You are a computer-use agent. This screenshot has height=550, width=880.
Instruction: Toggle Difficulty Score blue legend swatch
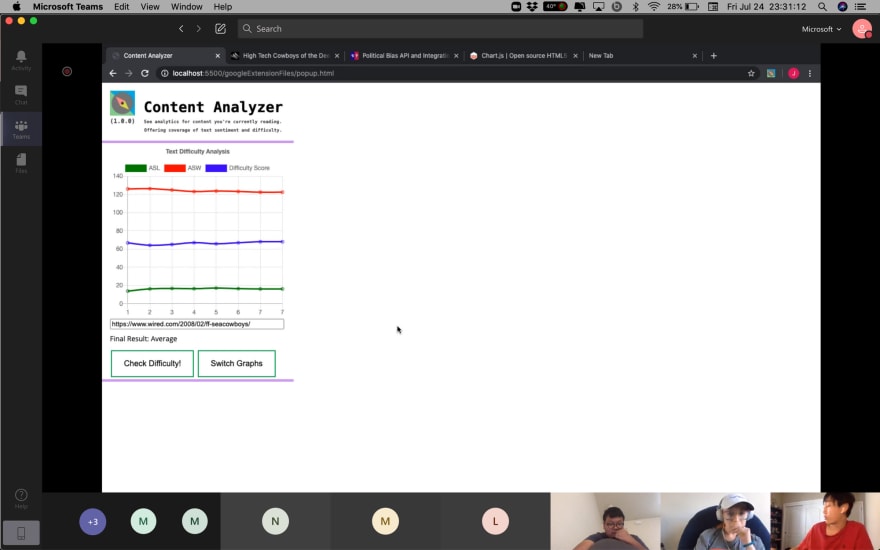pos(216,168)
